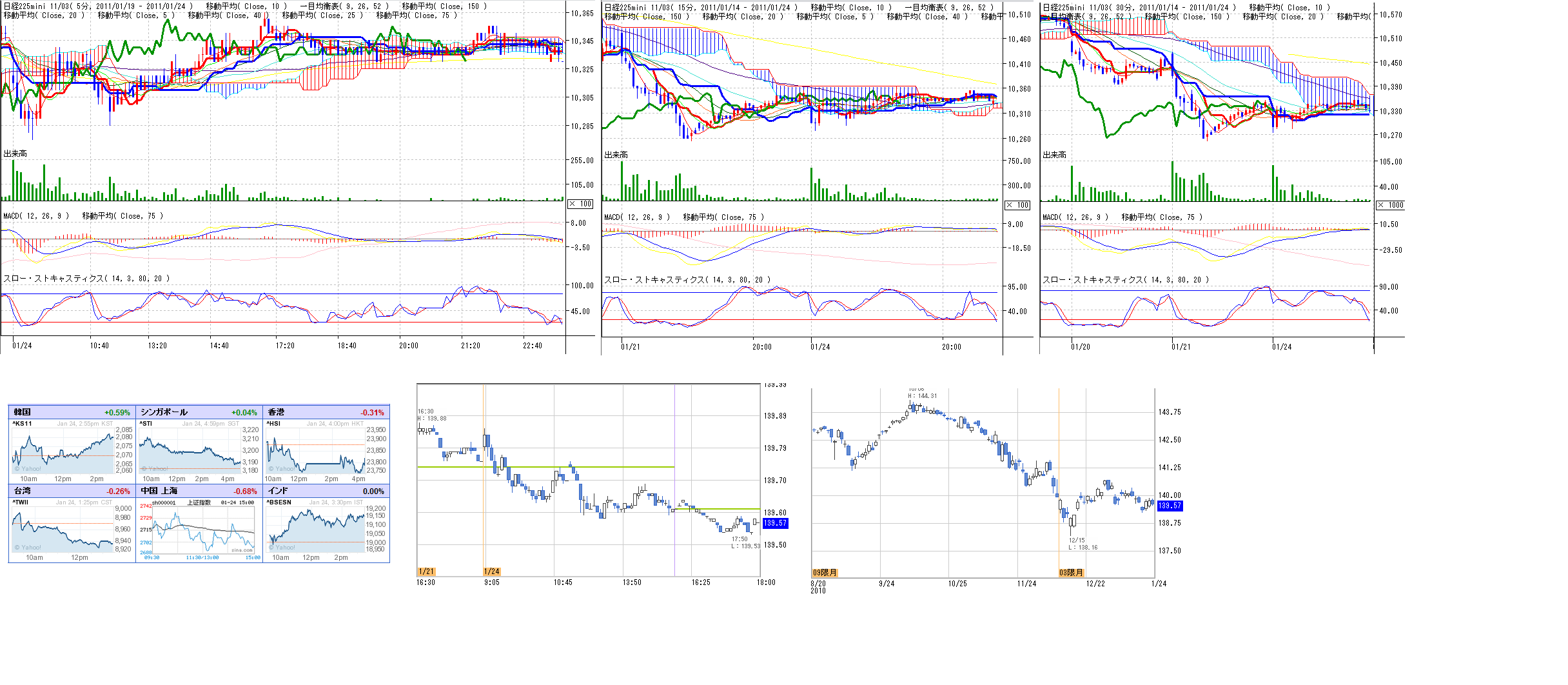Select the 韓国 market header
The width and height of the screenshot is (1568, 685).
coord(23,412)
